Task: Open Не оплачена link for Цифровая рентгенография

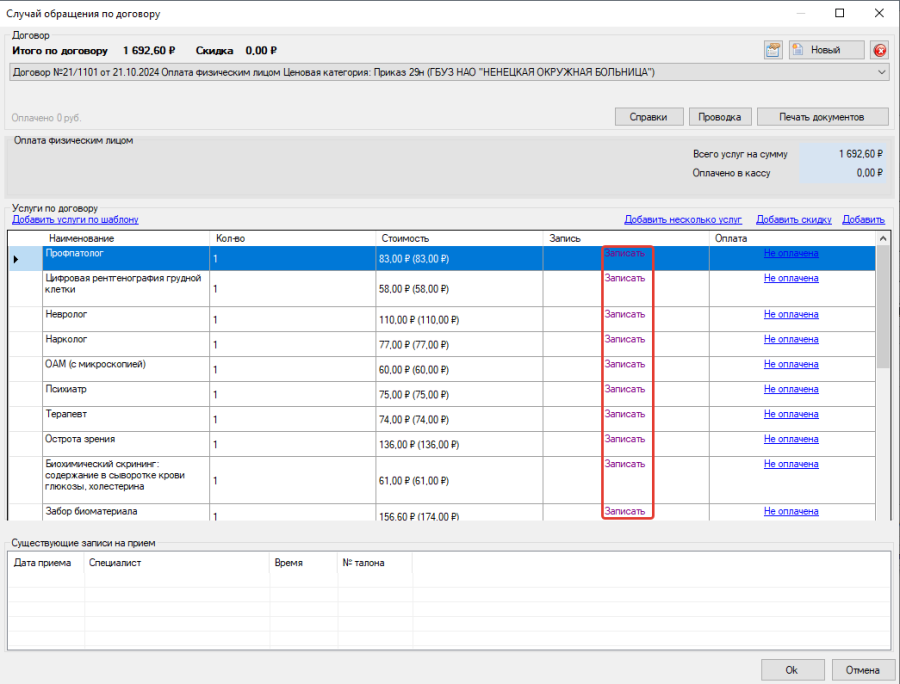Action: coord(791,278)
